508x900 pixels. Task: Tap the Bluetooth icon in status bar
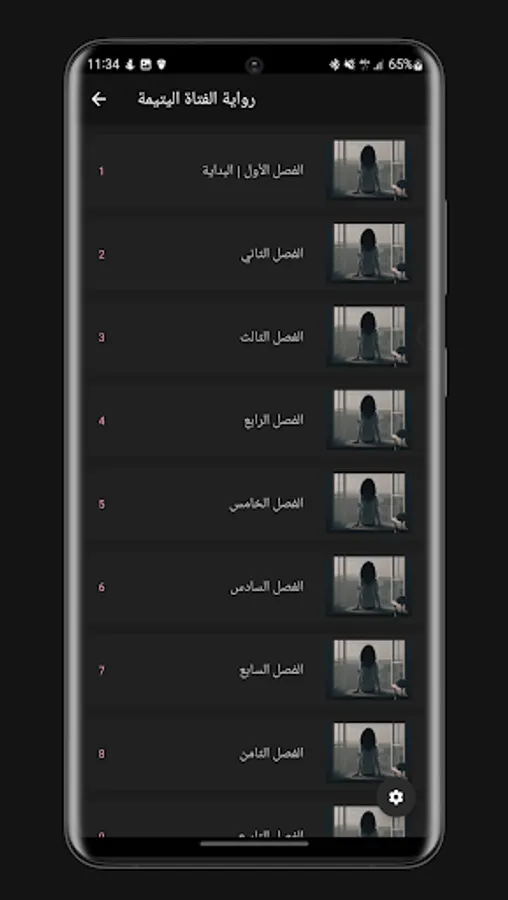pos(335,65)
